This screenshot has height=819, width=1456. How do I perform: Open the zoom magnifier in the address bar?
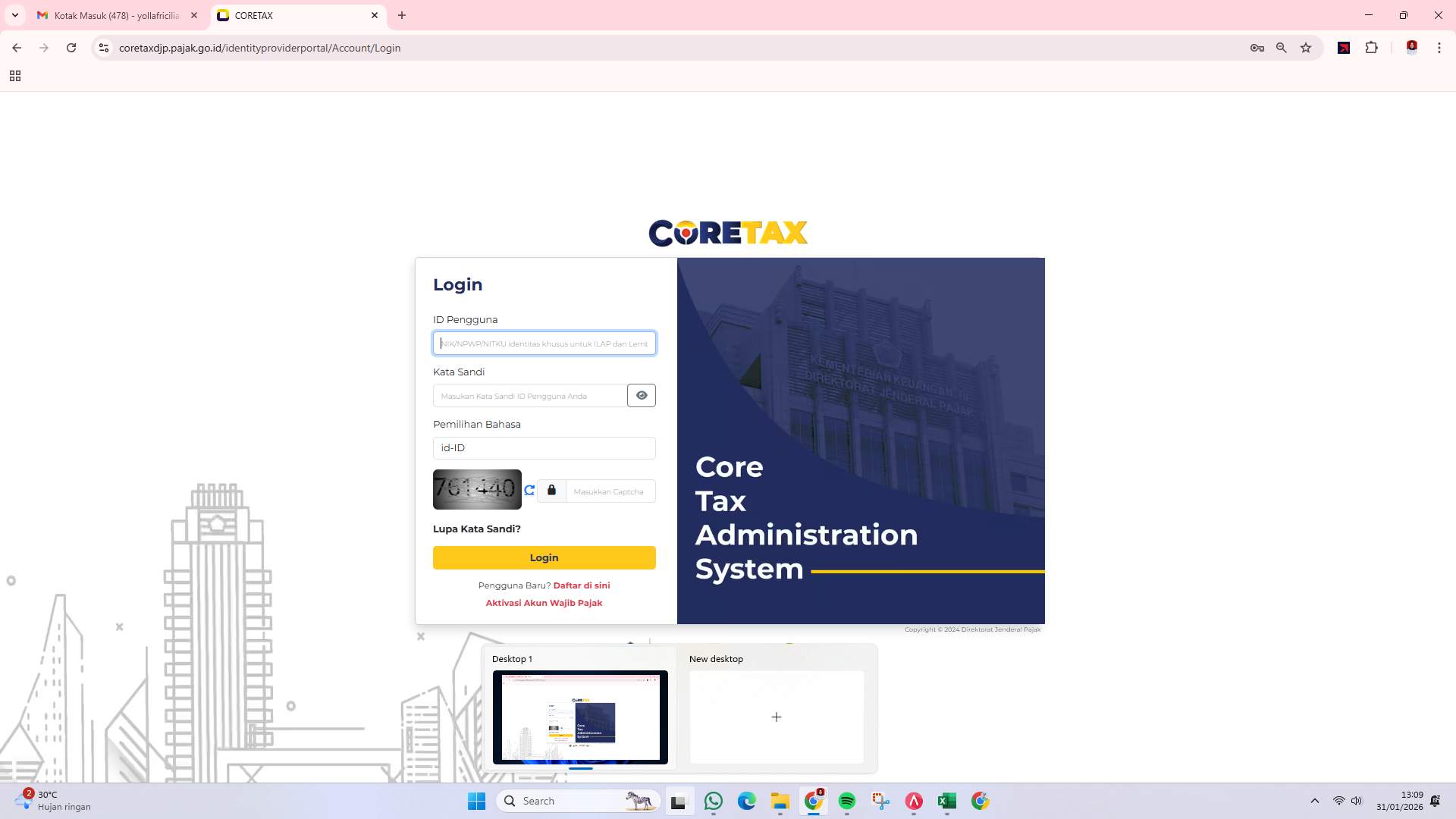click(x=1281, y=48)
